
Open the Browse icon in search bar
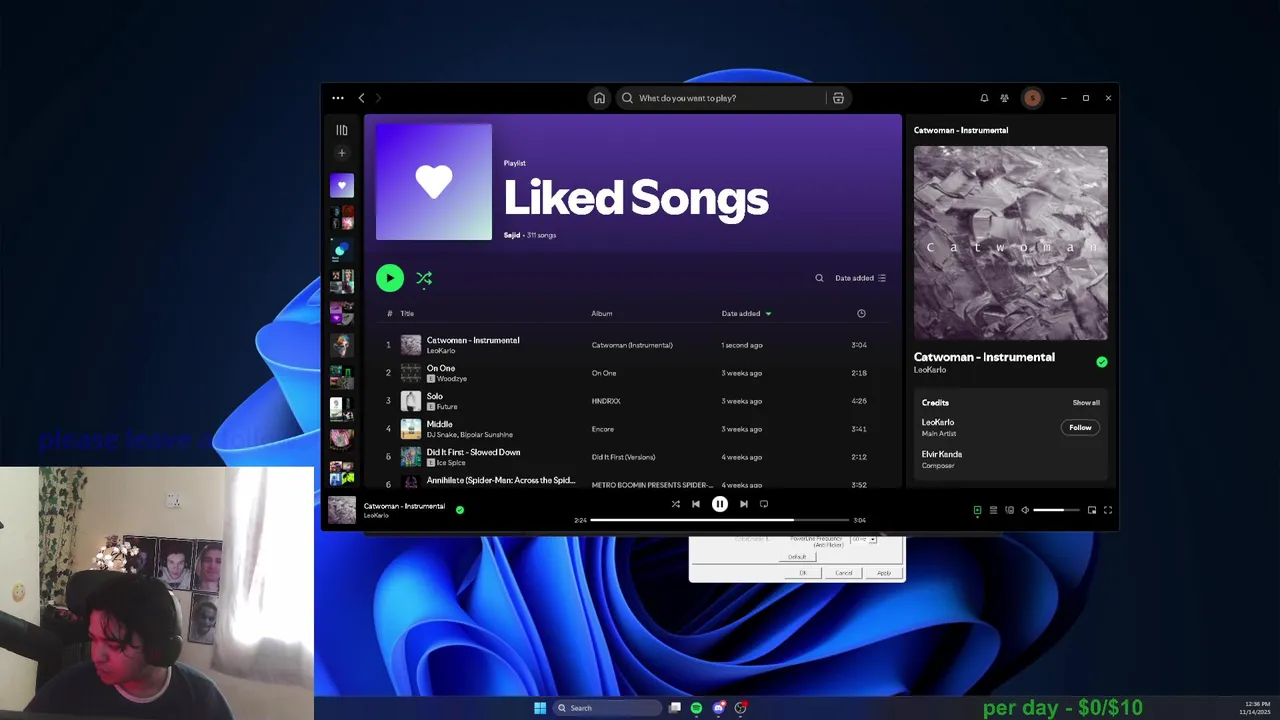838,98
